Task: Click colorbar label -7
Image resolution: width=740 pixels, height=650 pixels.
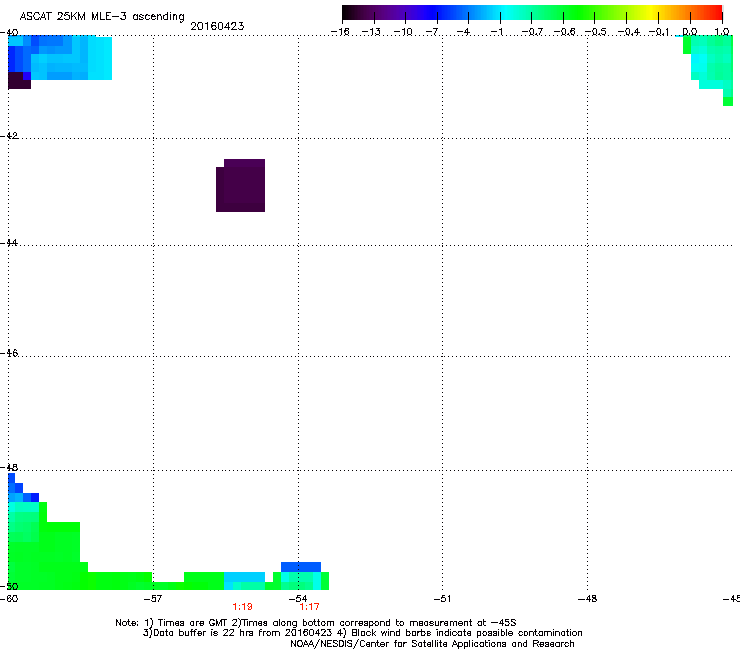Action: (434, 32)
